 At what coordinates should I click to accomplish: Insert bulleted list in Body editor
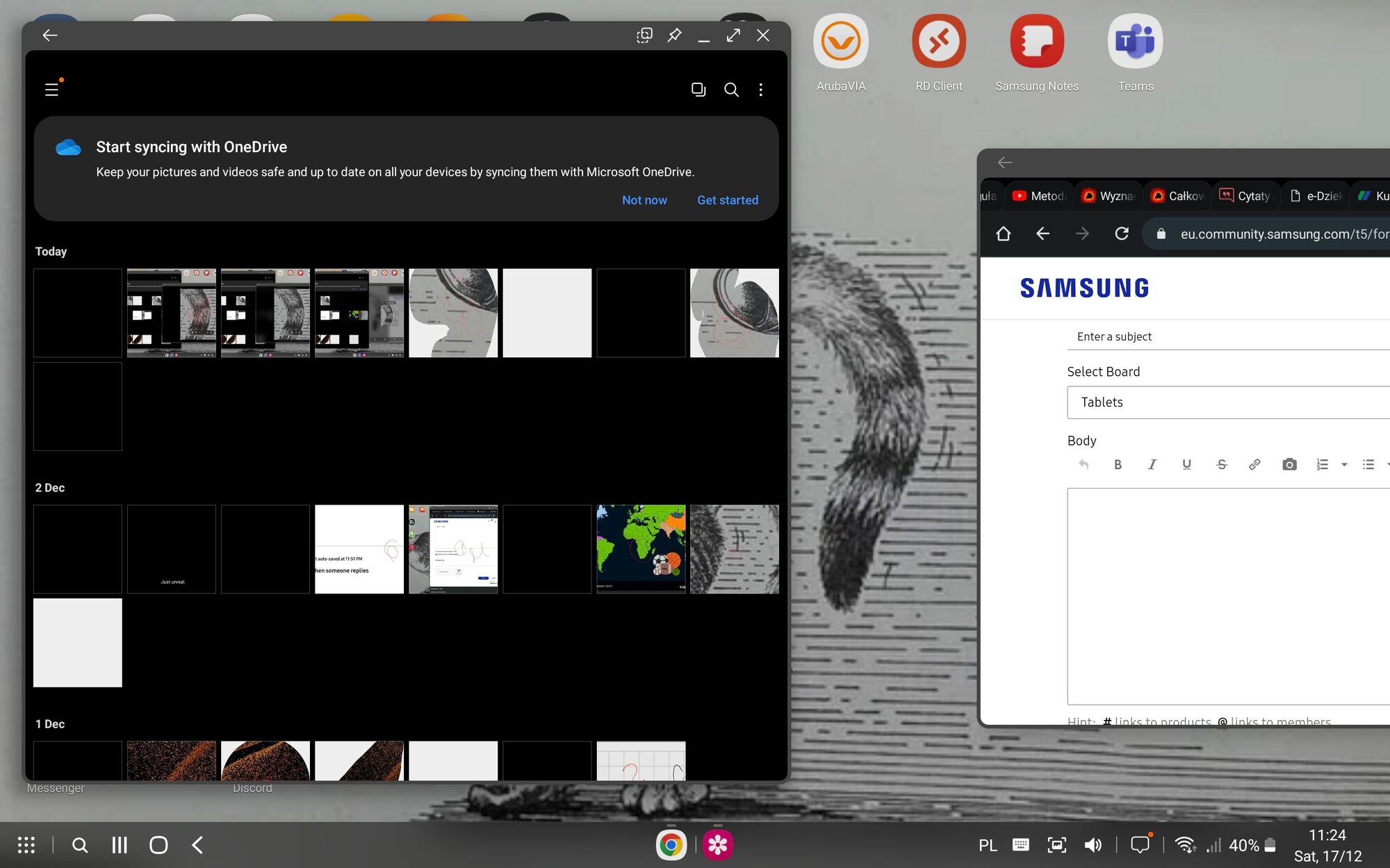1368,464
